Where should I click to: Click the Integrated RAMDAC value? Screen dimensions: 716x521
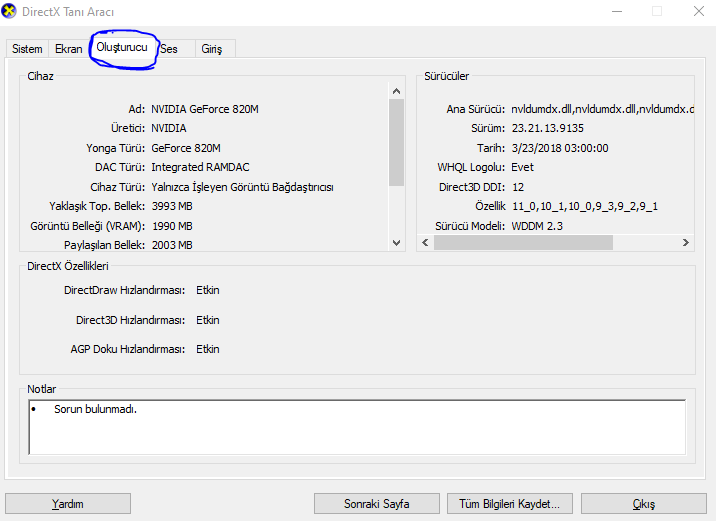pyautogui.click(x=200, y=167)
